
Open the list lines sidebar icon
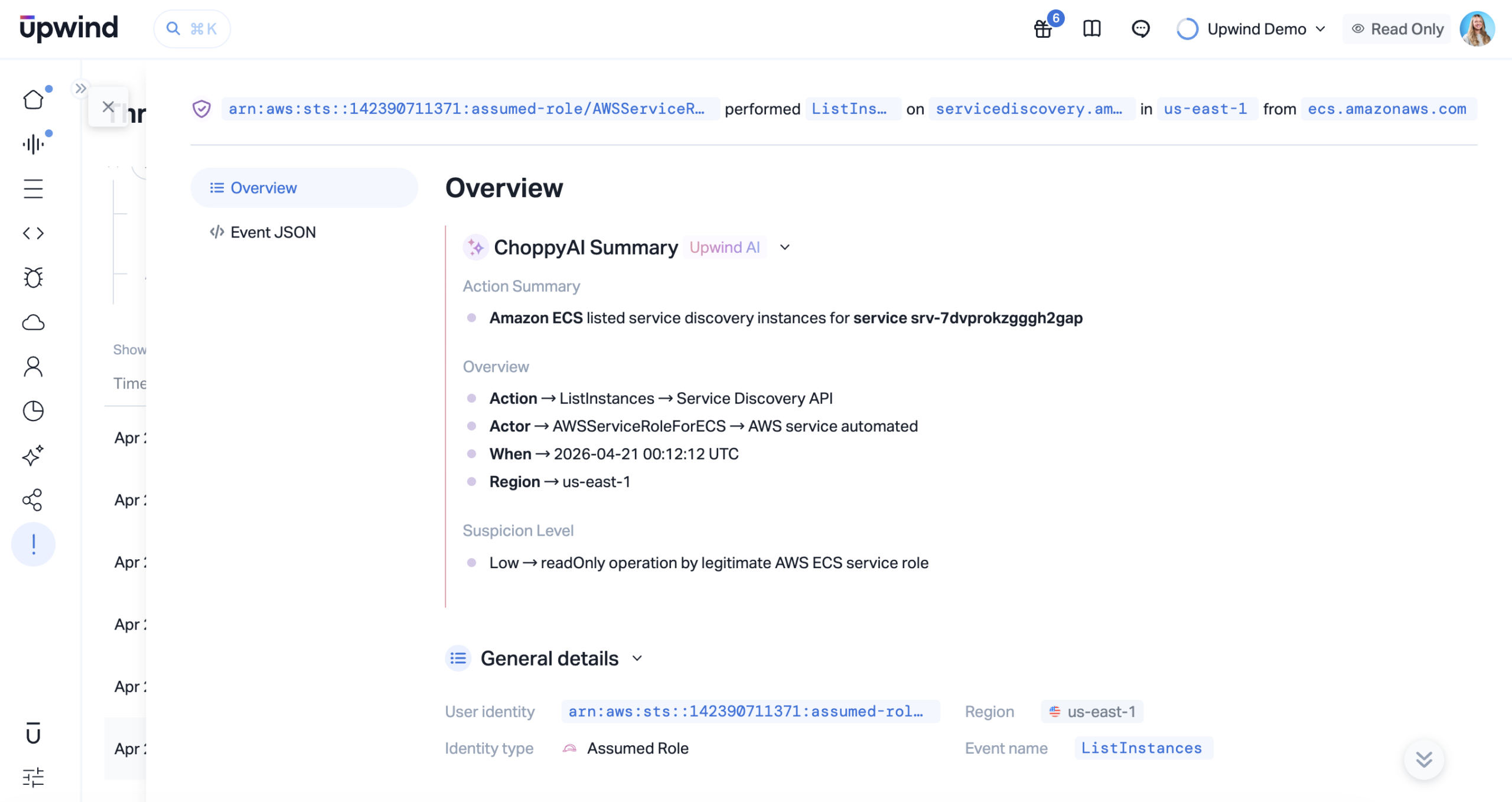click(34, 188)
